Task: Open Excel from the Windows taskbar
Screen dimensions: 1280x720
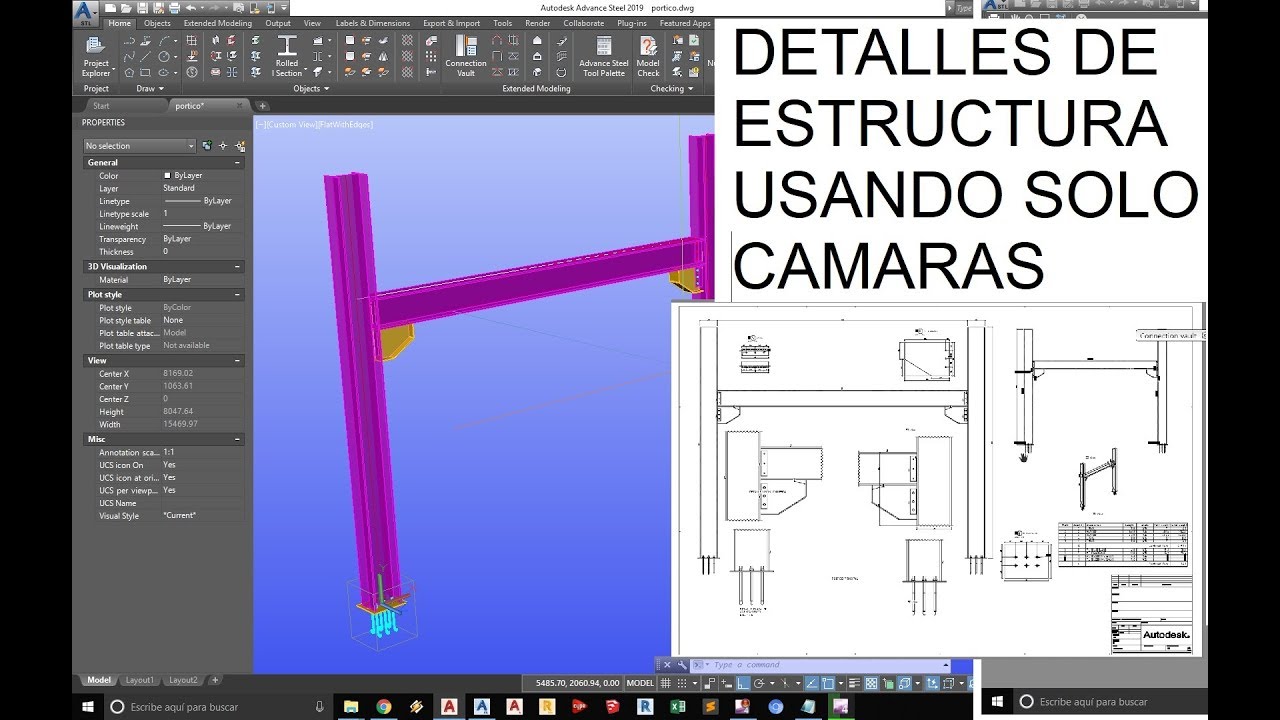Action: 677,706
